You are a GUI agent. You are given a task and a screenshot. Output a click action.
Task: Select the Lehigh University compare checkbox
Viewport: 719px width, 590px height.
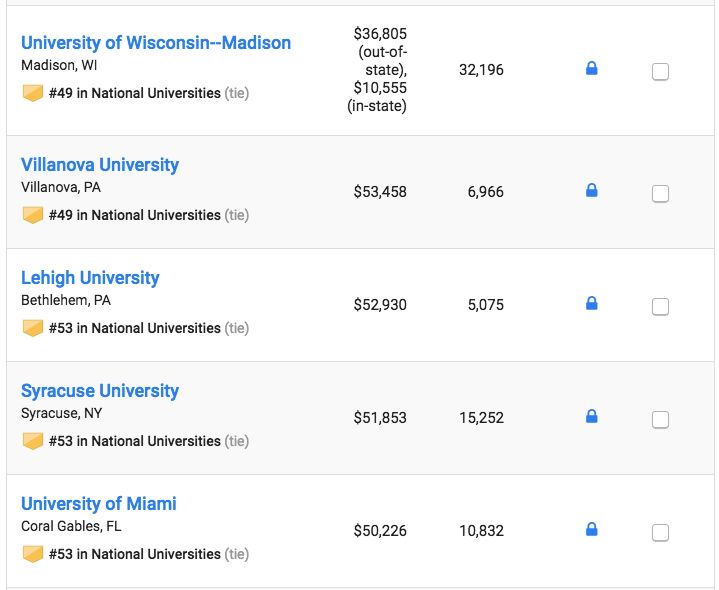pyautogui.click(x=660, y=307)
